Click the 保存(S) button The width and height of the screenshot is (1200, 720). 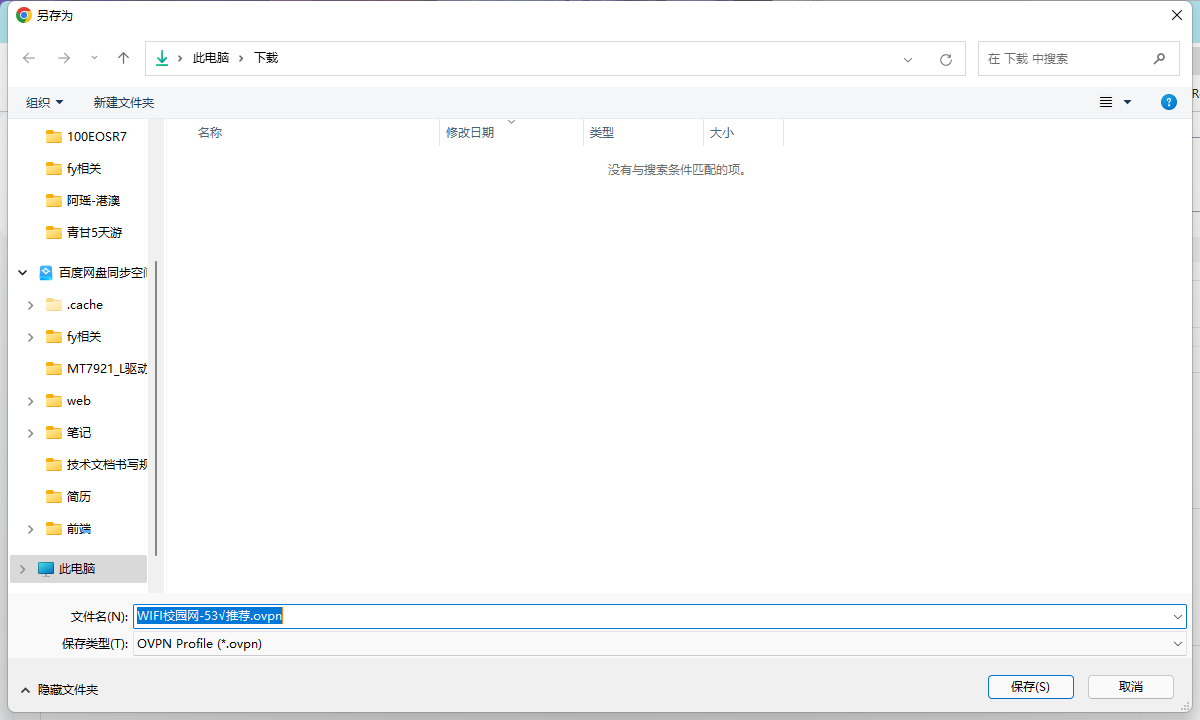[x=1030, y=687]
